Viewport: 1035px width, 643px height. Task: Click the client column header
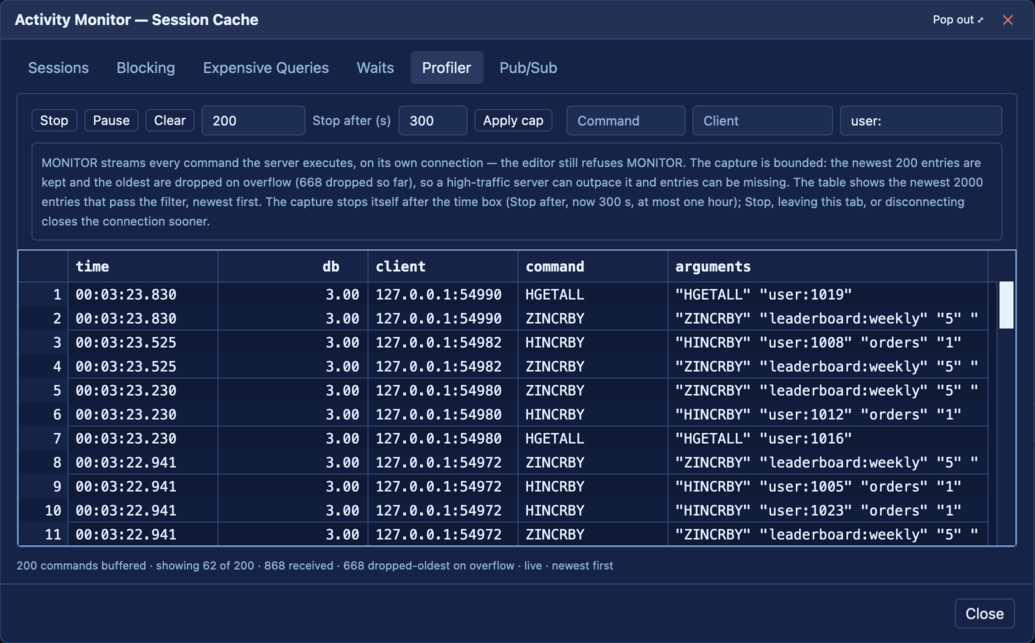coord(442,267)
